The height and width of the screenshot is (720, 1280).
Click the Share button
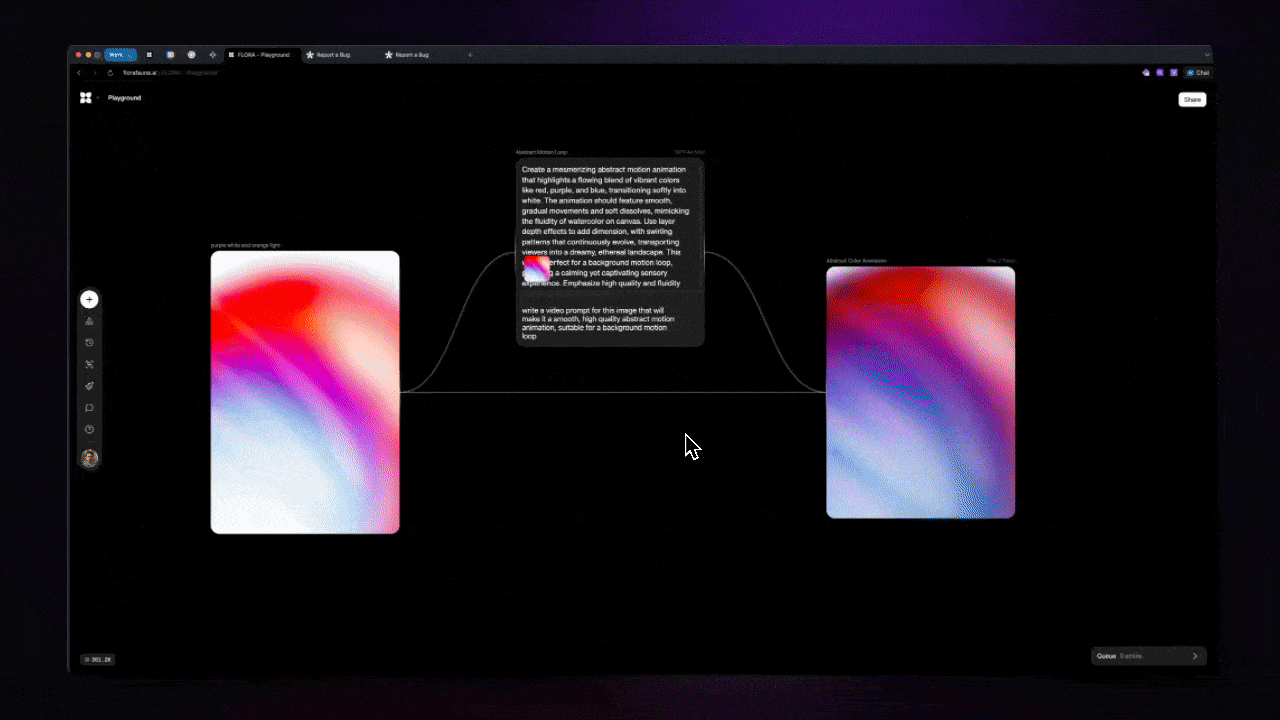click(1192, 99)
